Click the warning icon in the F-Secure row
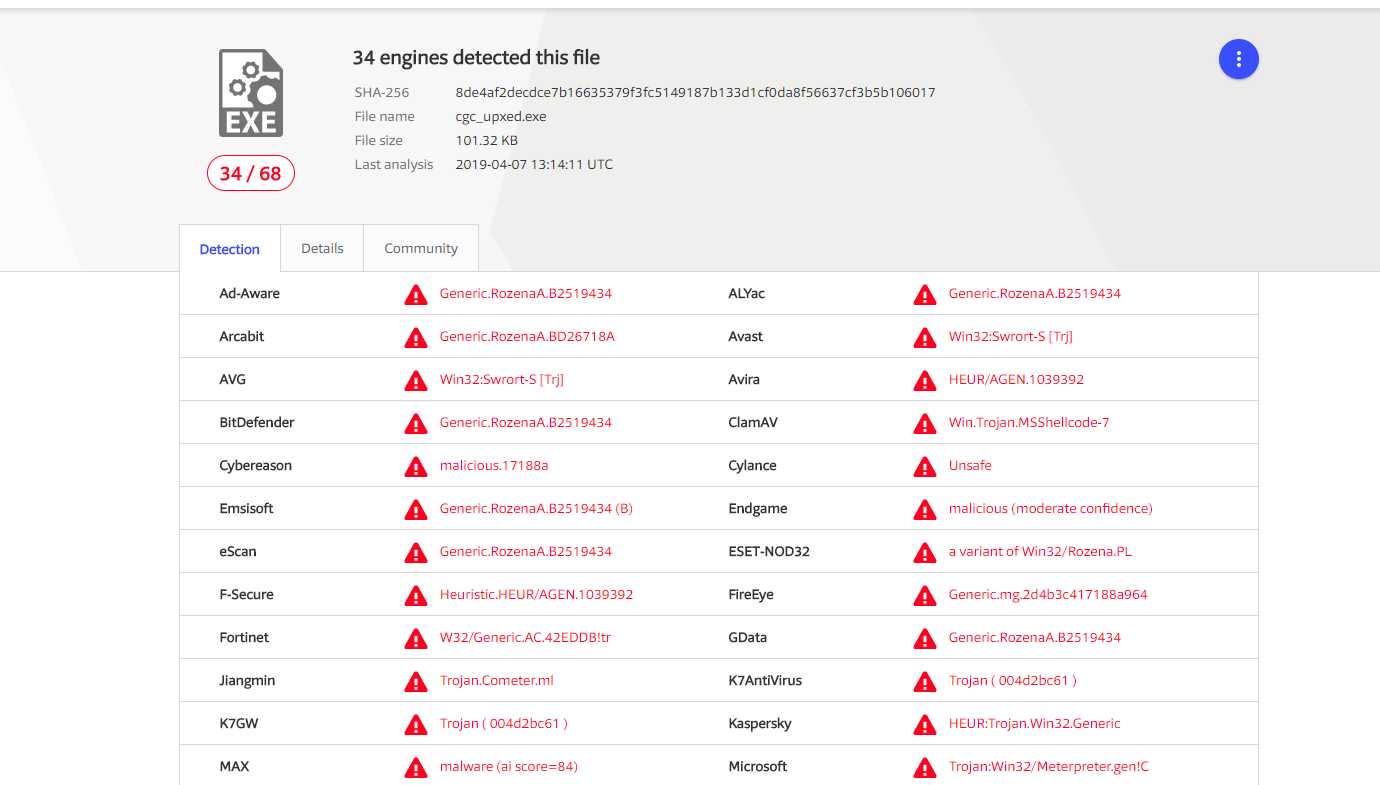 (x=416, y=595)
